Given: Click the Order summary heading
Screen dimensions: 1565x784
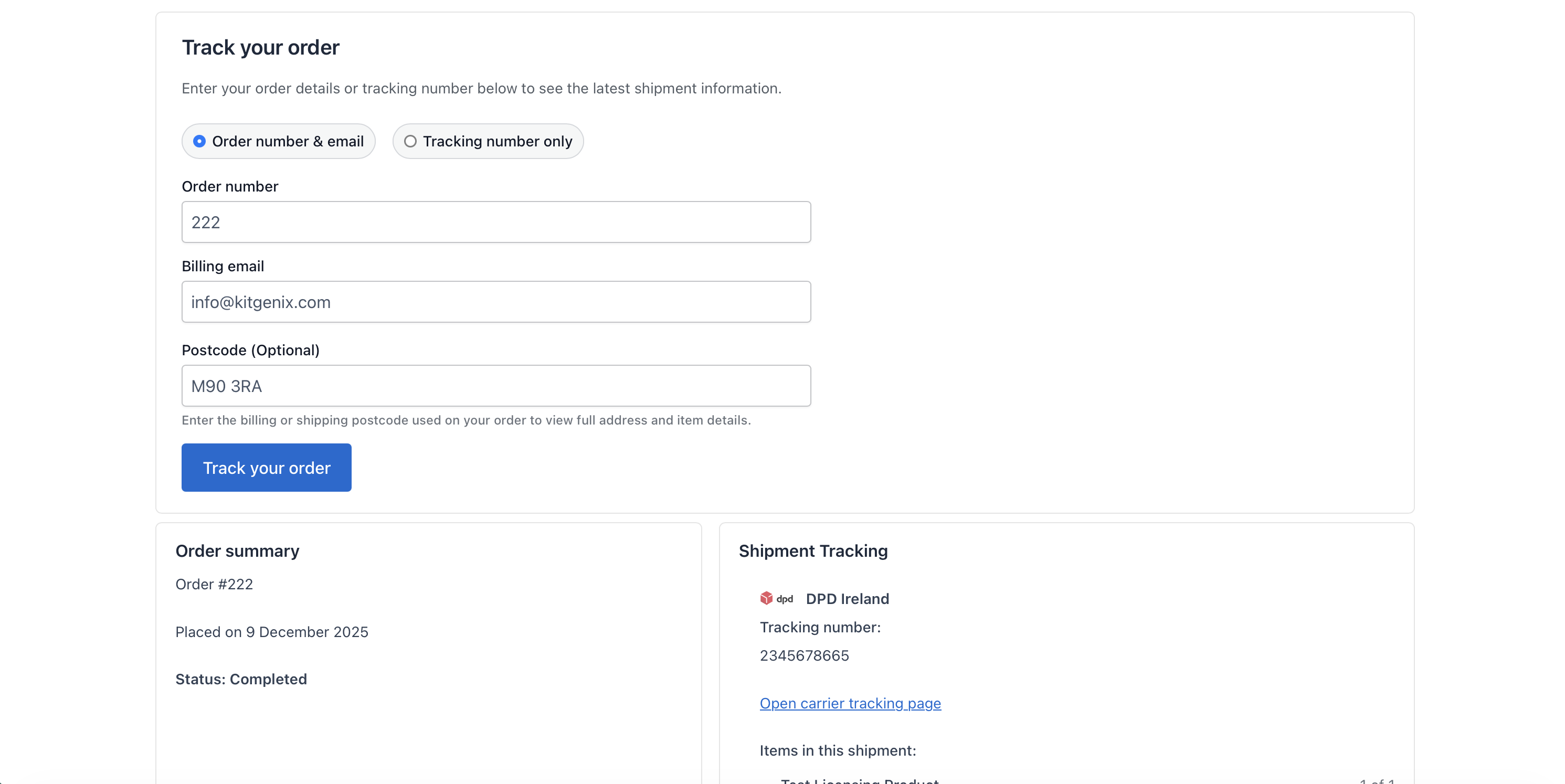Looking at the screenshot, I should 237,551.
